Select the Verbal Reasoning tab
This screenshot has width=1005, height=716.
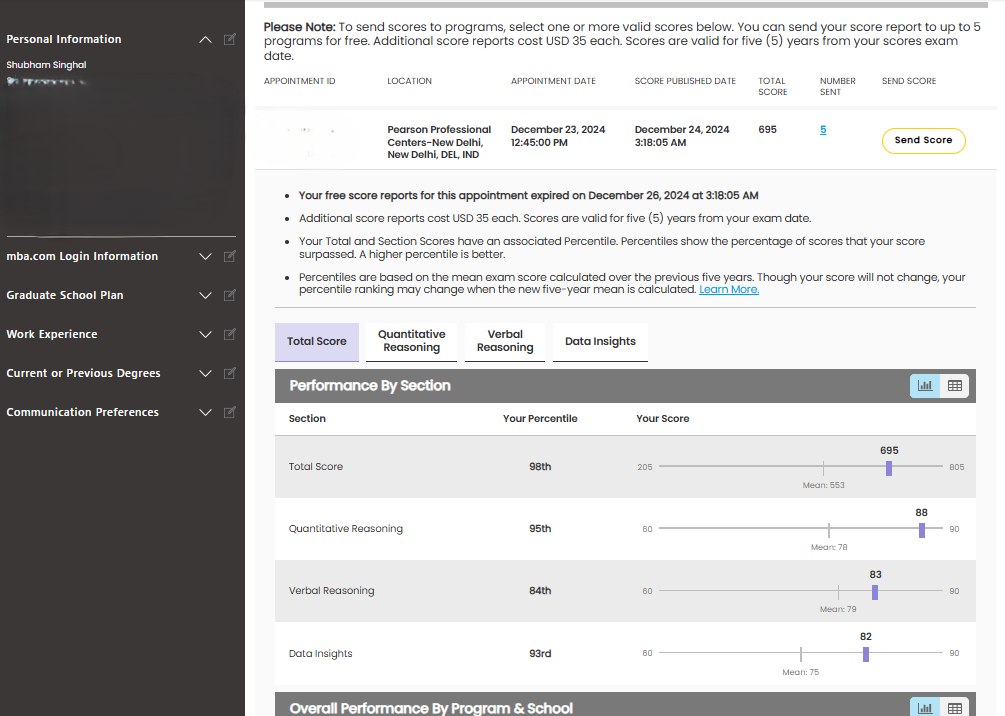(505, 341)
